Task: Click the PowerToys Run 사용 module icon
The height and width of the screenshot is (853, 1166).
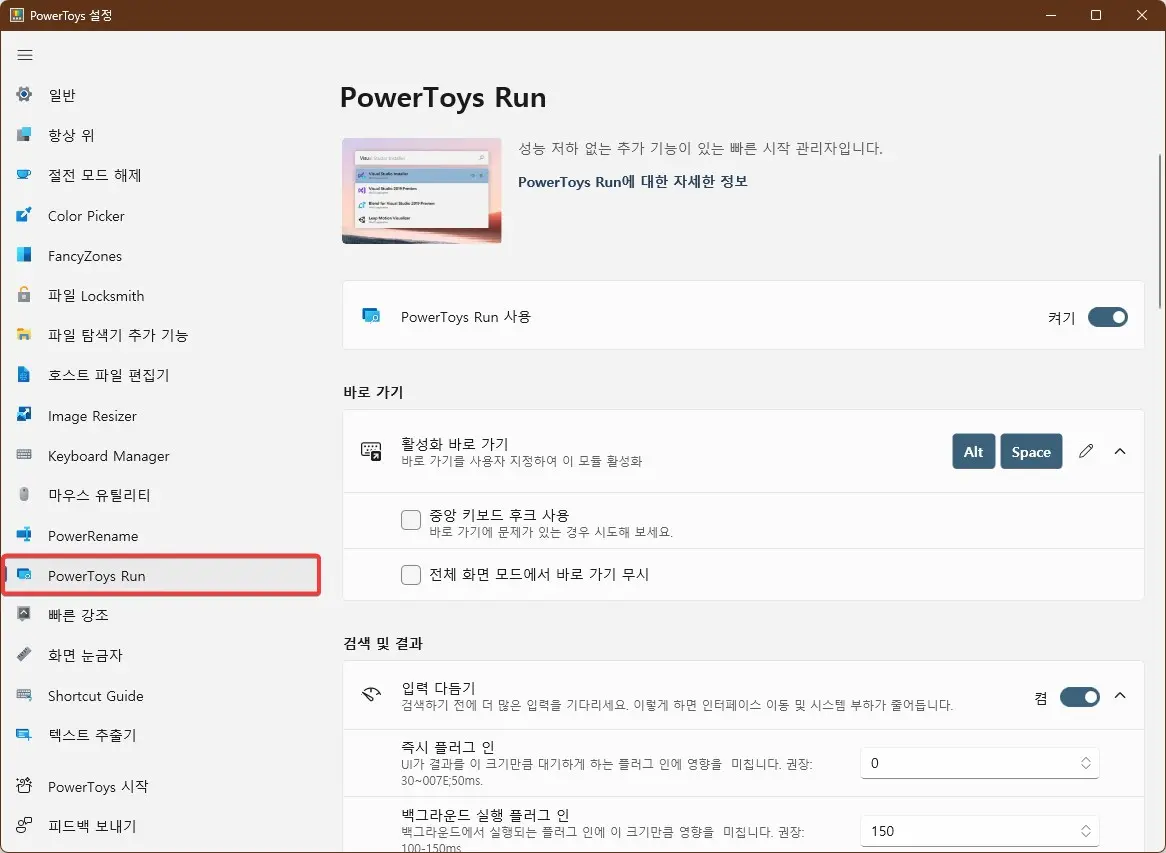Action: (x=371, y=316)
